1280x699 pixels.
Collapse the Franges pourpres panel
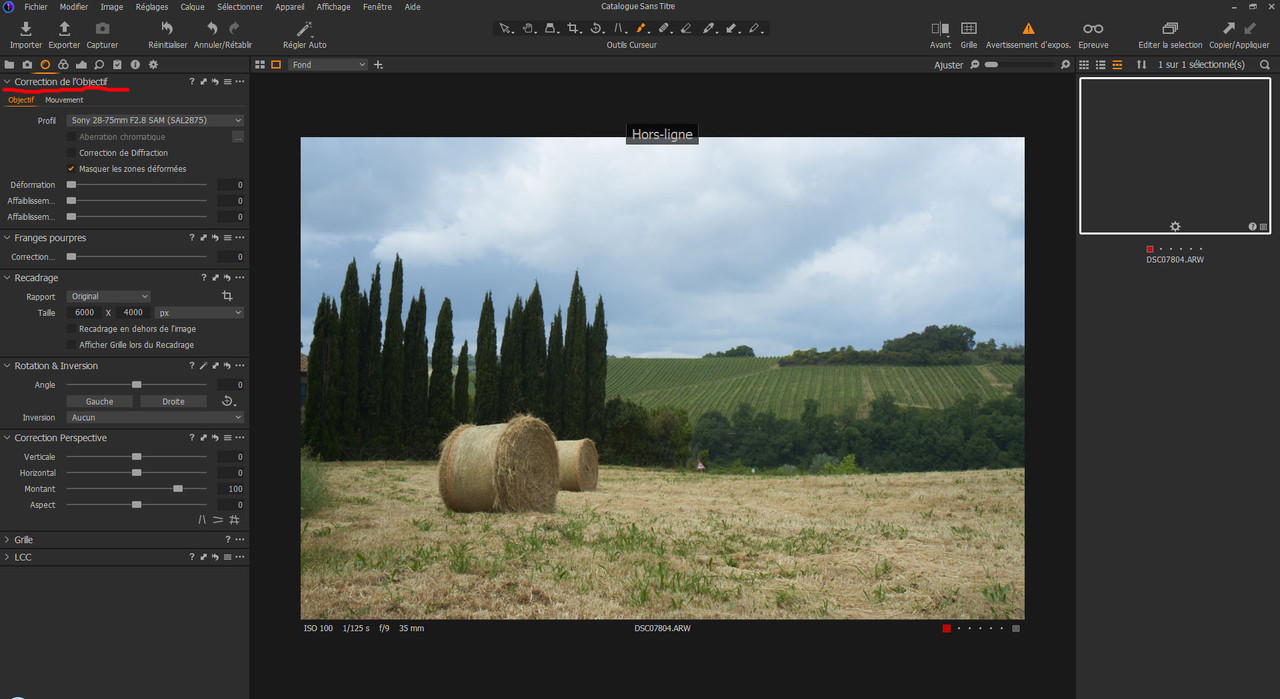coord(7,238)
